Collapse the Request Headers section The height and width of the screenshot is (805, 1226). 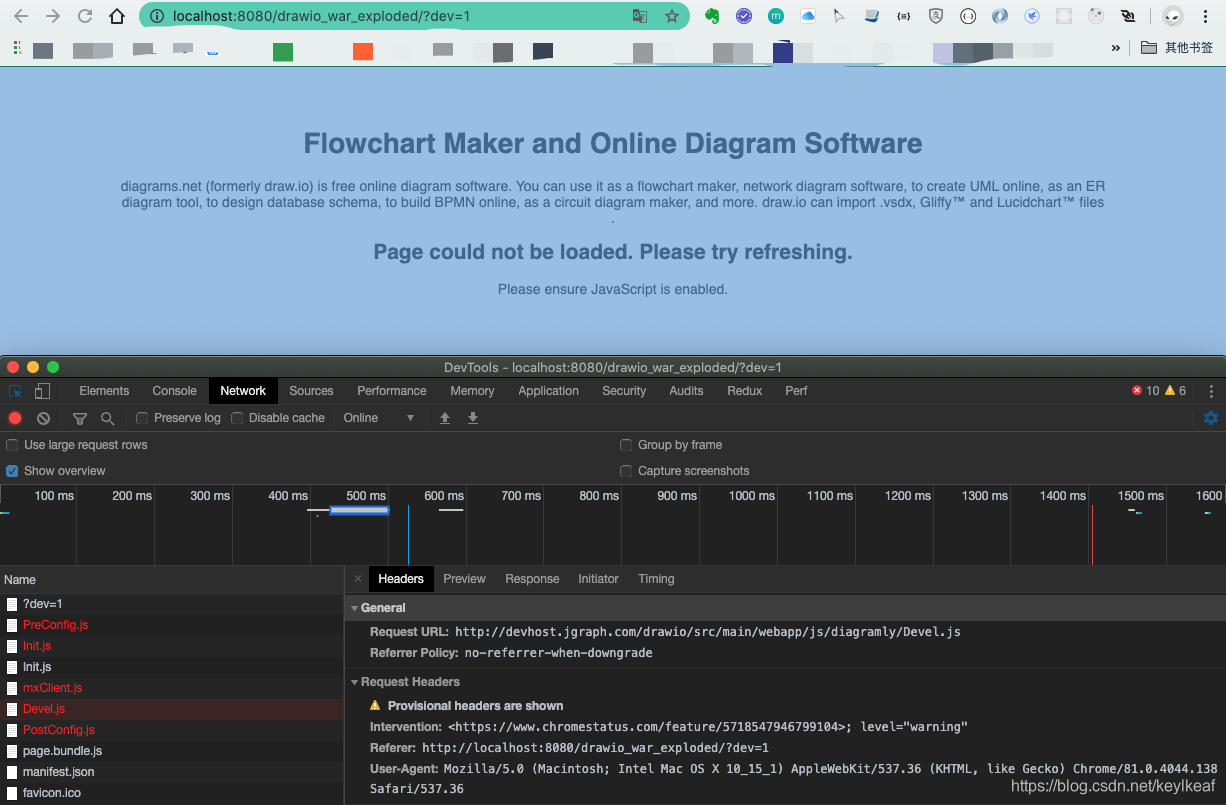[354, 682]
